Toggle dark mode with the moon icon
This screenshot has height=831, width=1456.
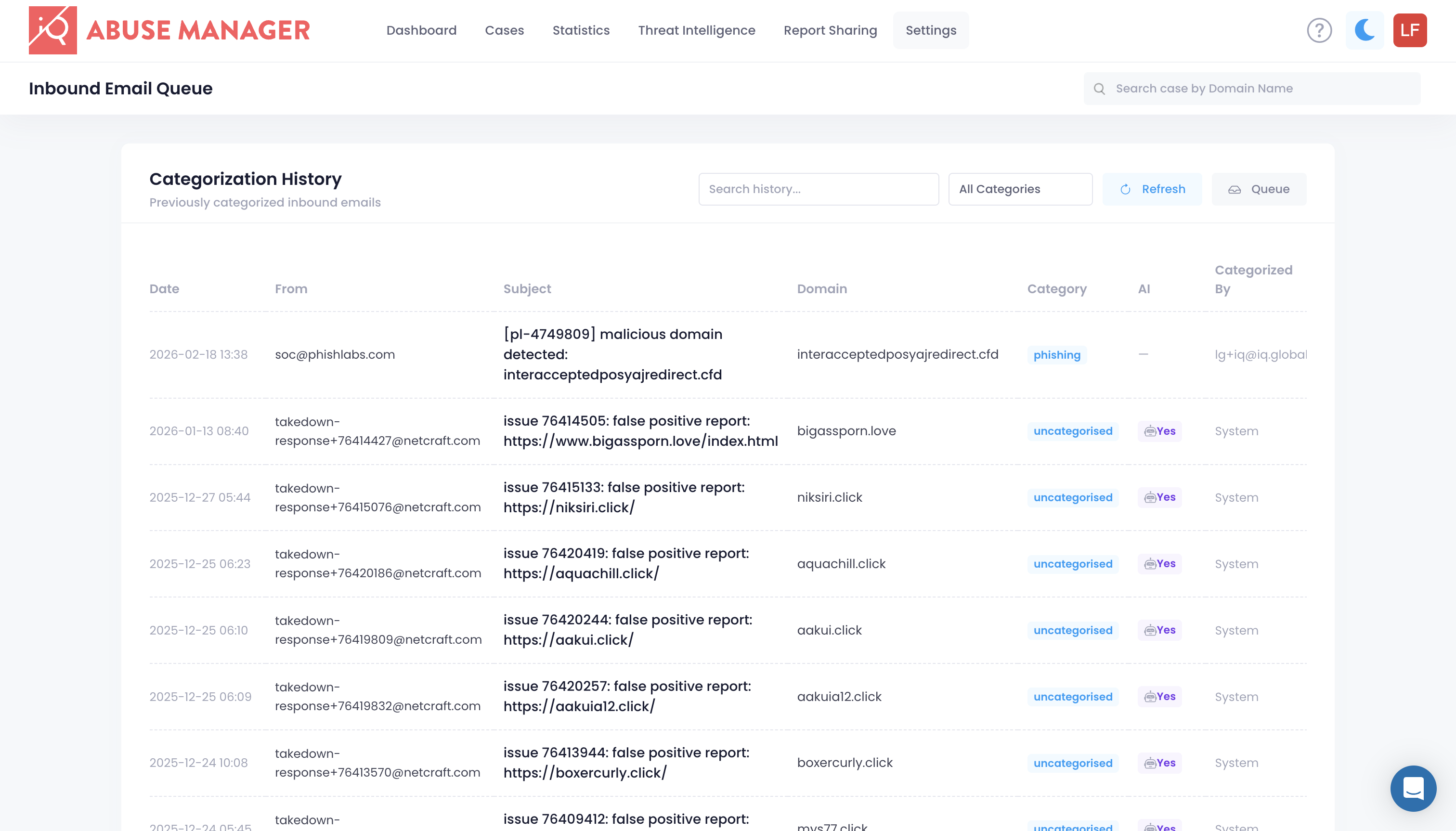(x=1365, y=30)
